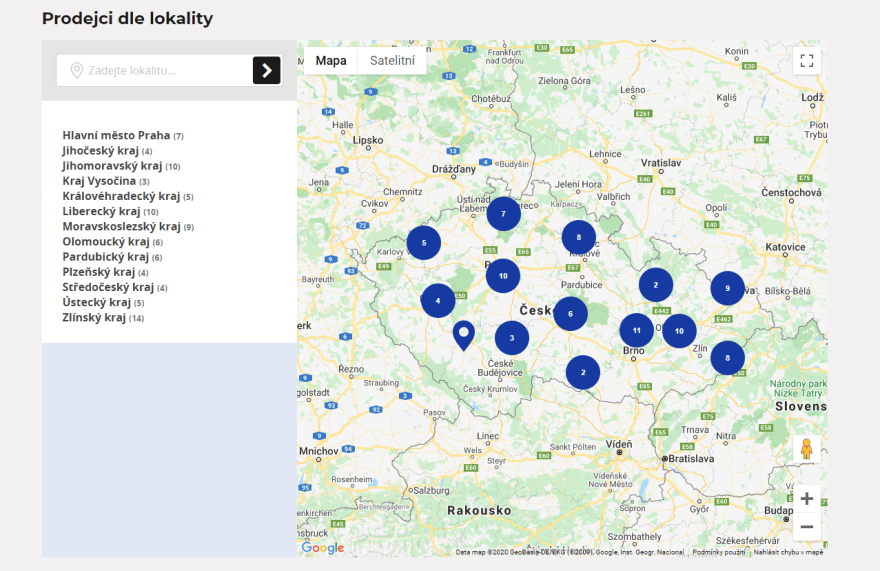Switch to Satelitní view

392,61
